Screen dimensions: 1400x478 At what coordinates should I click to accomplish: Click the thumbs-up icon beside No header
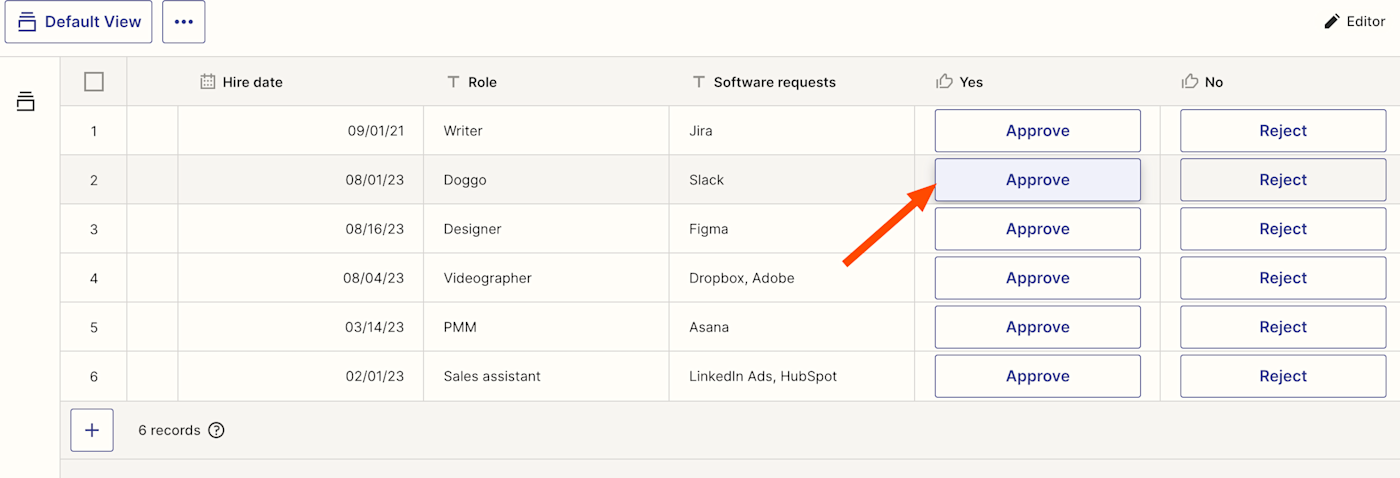click(x=1190, y=82)
